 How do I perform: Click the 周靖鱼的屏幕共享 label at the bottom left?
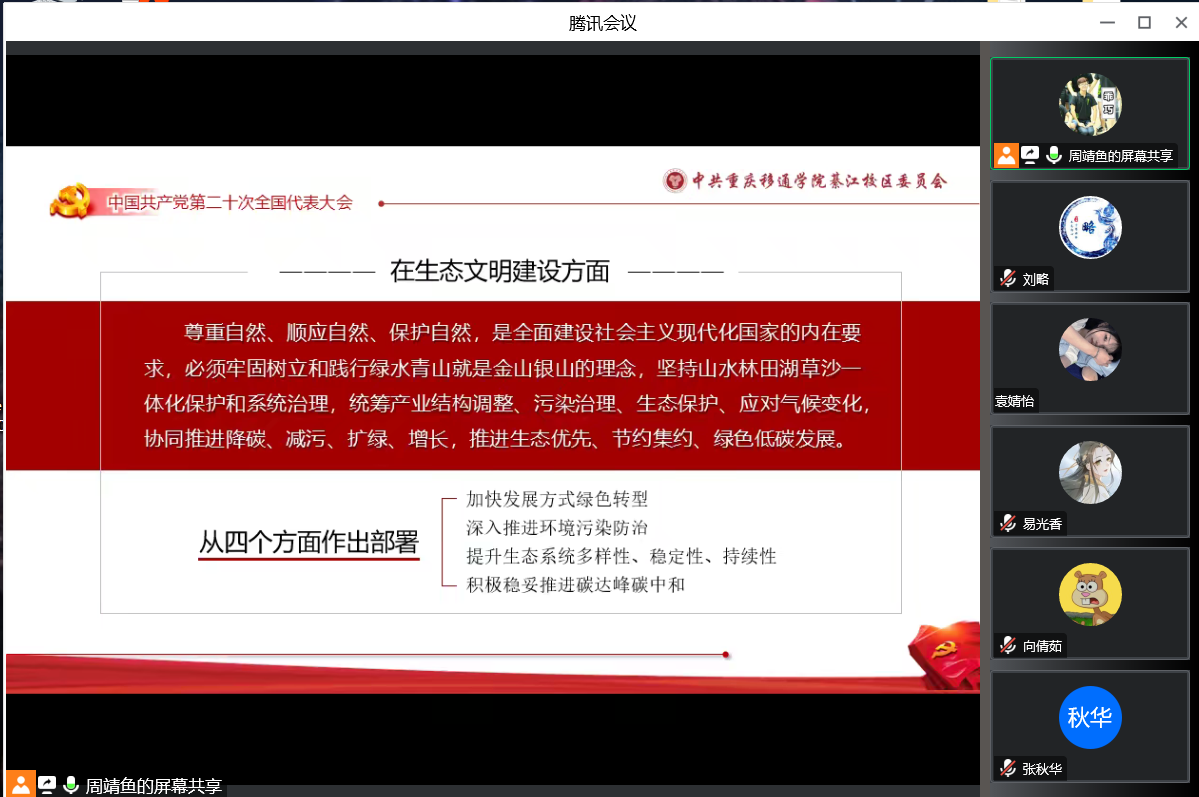coord(153,786)
